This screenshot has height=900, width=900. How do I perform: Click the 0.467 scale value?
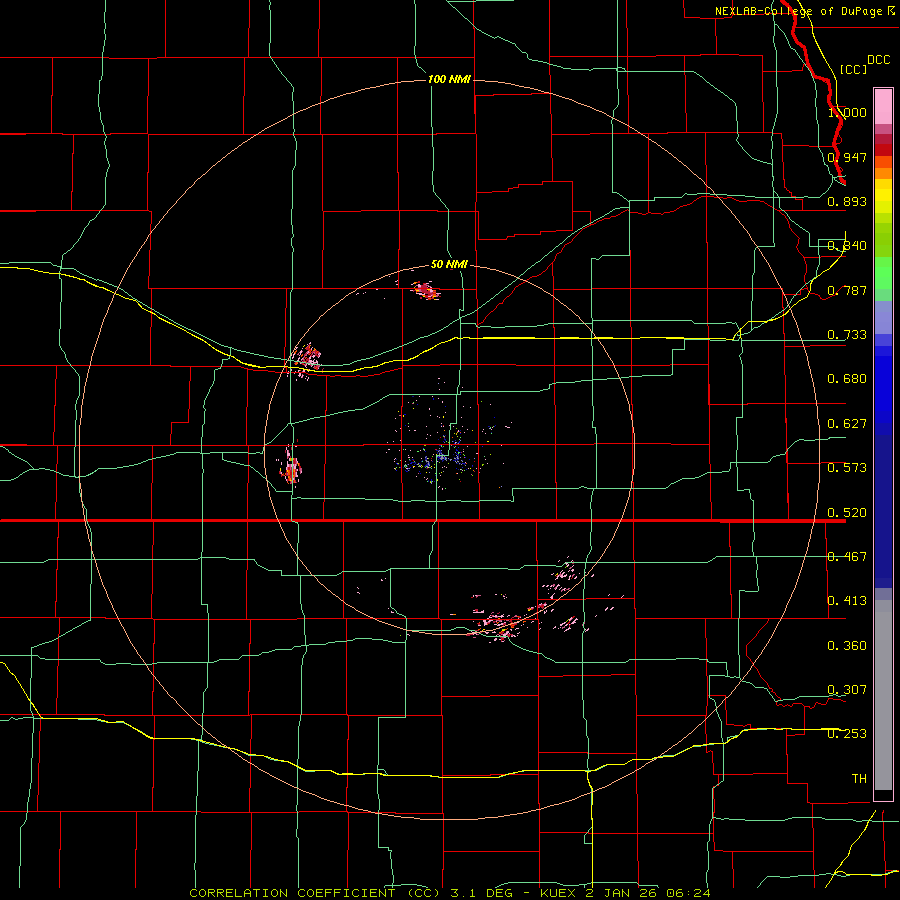click(847, 557)
